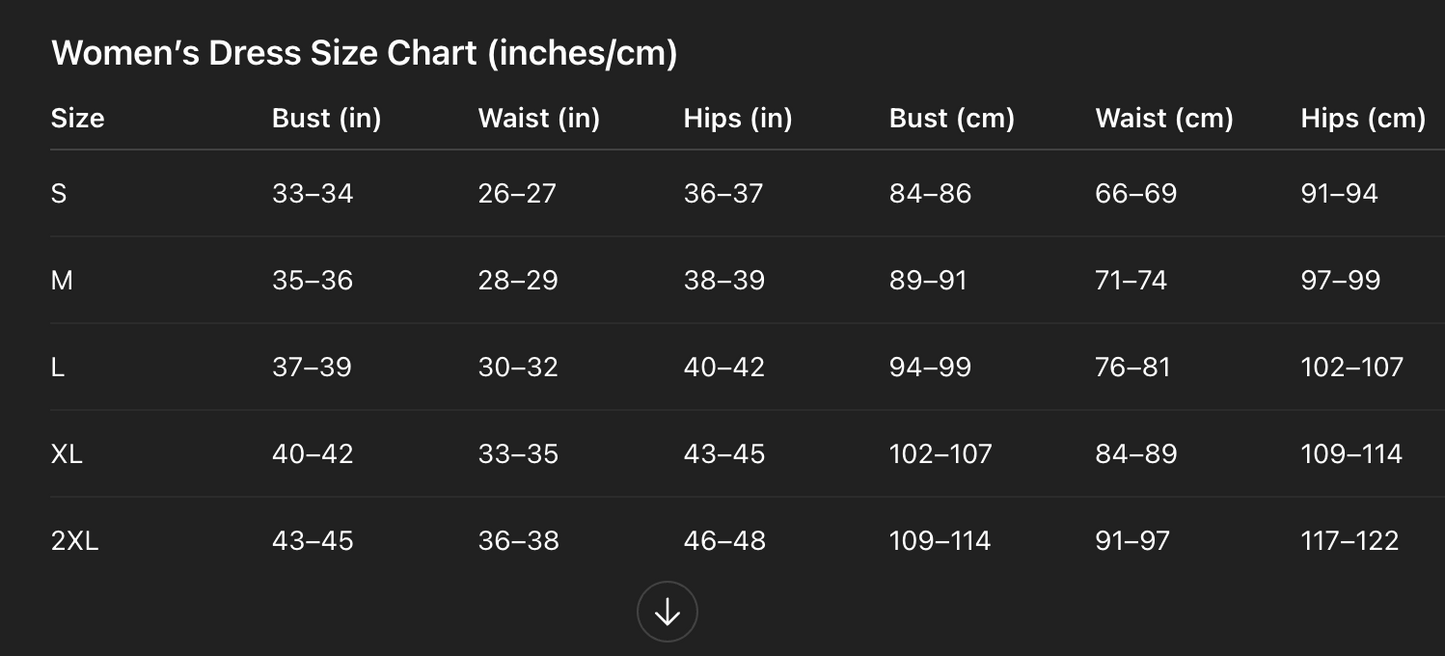Screen dimensions: 1445x656
Task: Click the Waist (cm) column header
Action: click(x=1164, y=118)
